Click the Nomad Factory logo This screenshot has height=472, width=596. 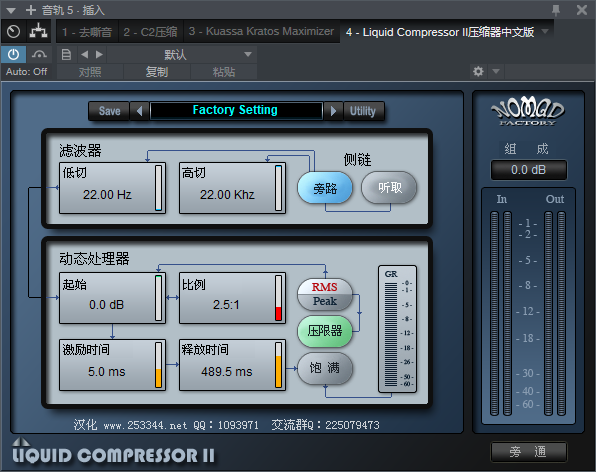pos(528,111)
